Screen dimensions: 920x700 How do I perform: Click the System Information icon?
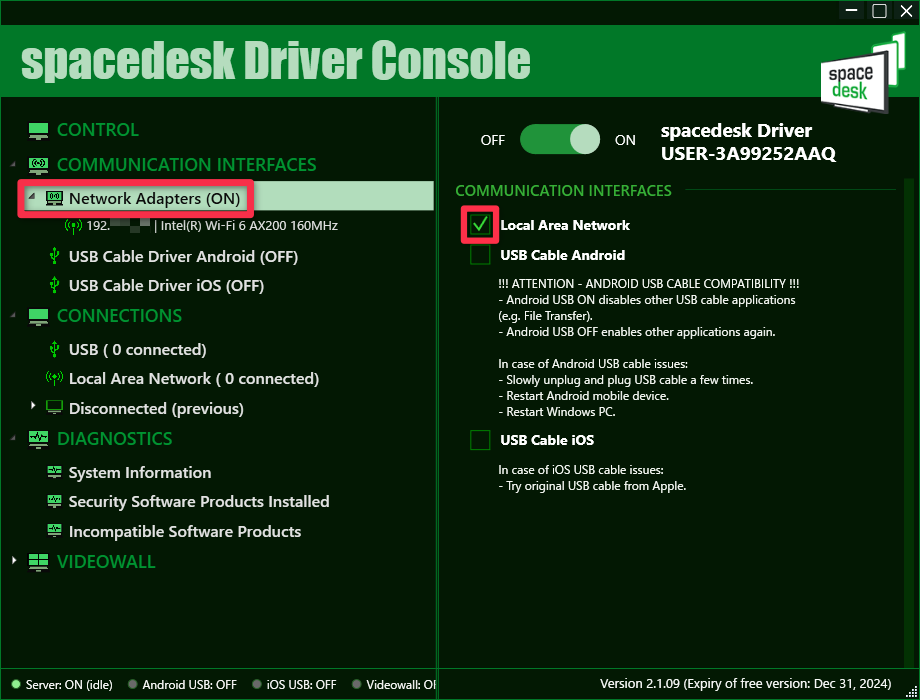(55, 471)
